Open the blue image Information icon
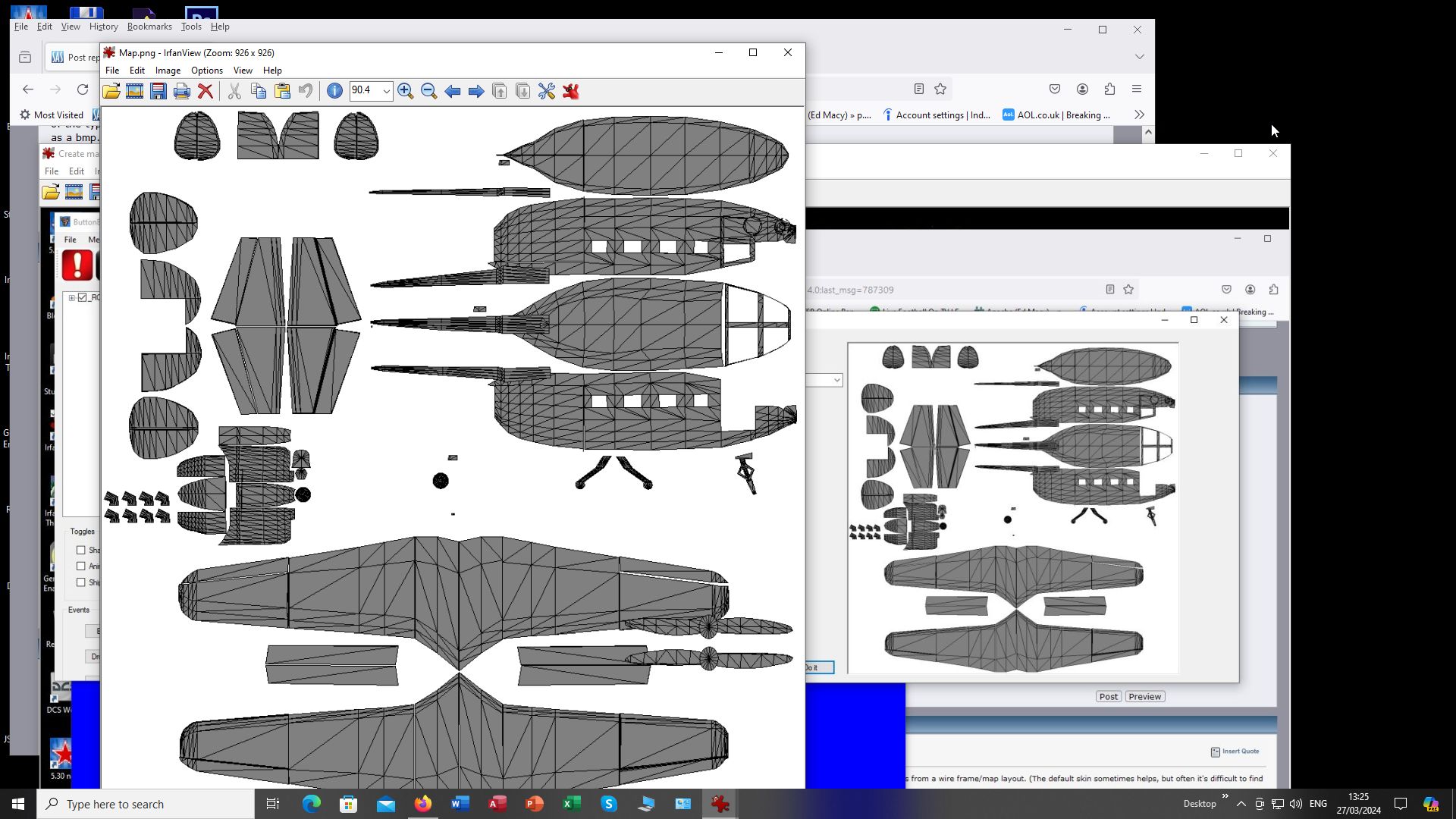This screenshot has height=819, width=1456. [334, 91]
